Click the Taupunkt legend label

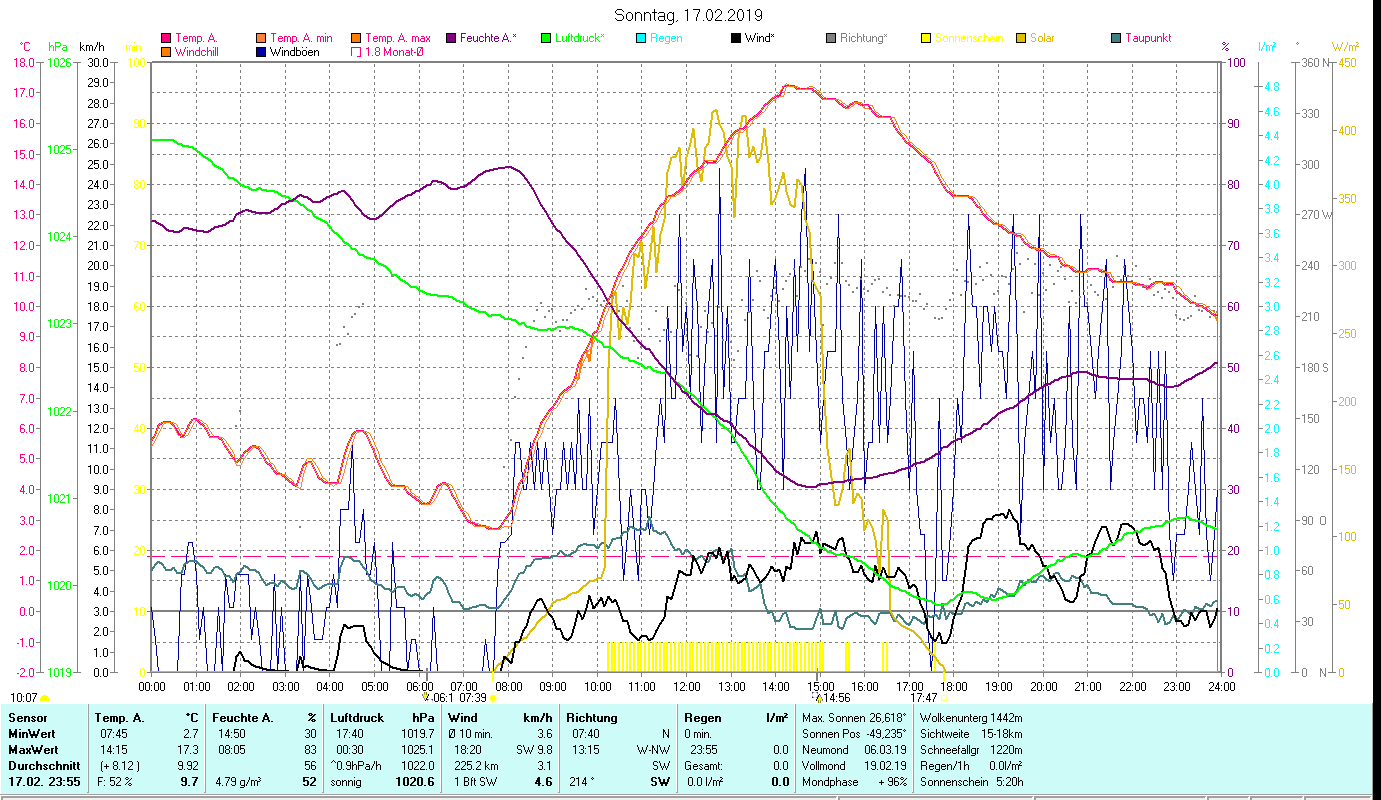[1148, 38]
